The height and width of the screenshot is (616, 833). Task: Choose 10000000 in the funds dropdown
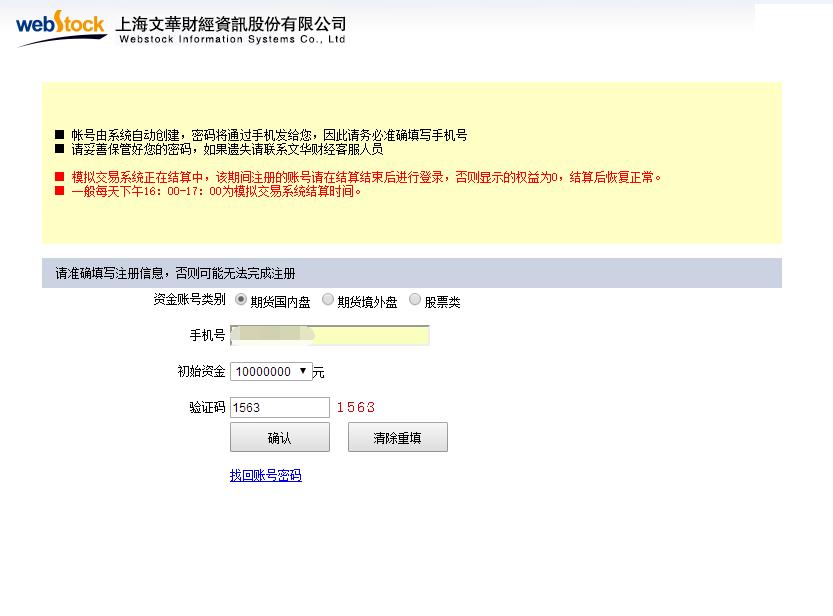point(263,370)
